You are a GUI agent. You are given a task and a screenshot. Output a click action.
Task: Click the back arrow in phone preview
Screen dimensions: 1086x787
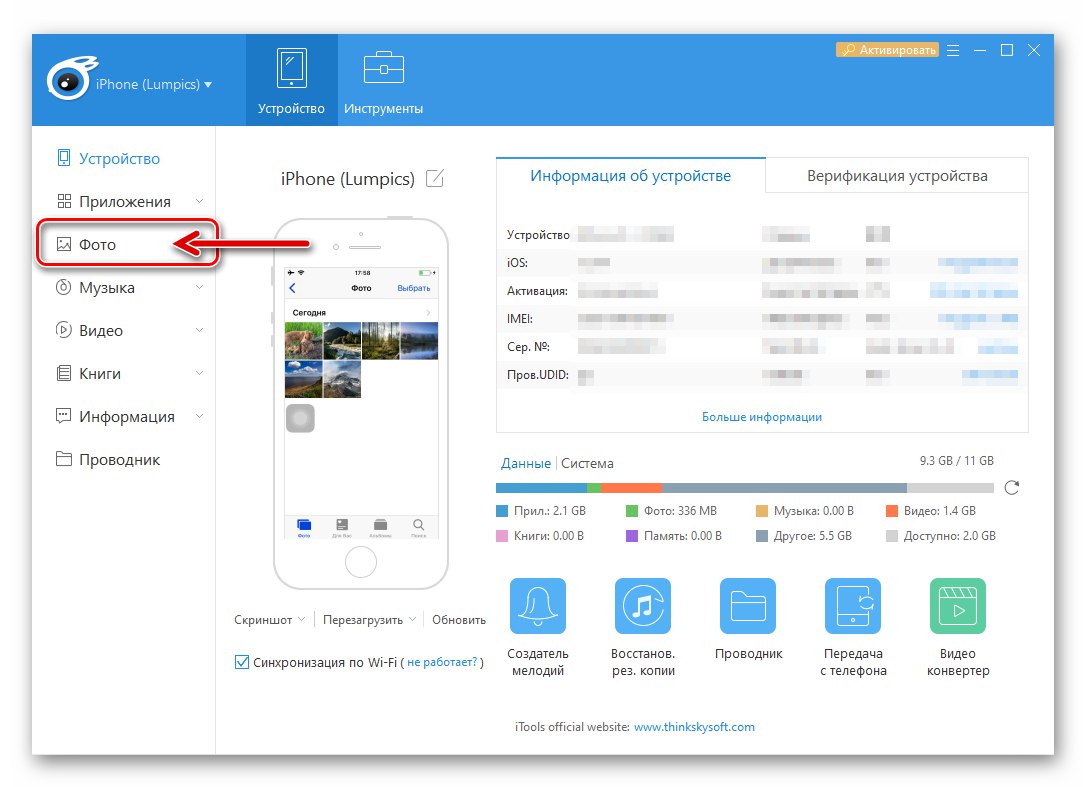pos(292,288)
